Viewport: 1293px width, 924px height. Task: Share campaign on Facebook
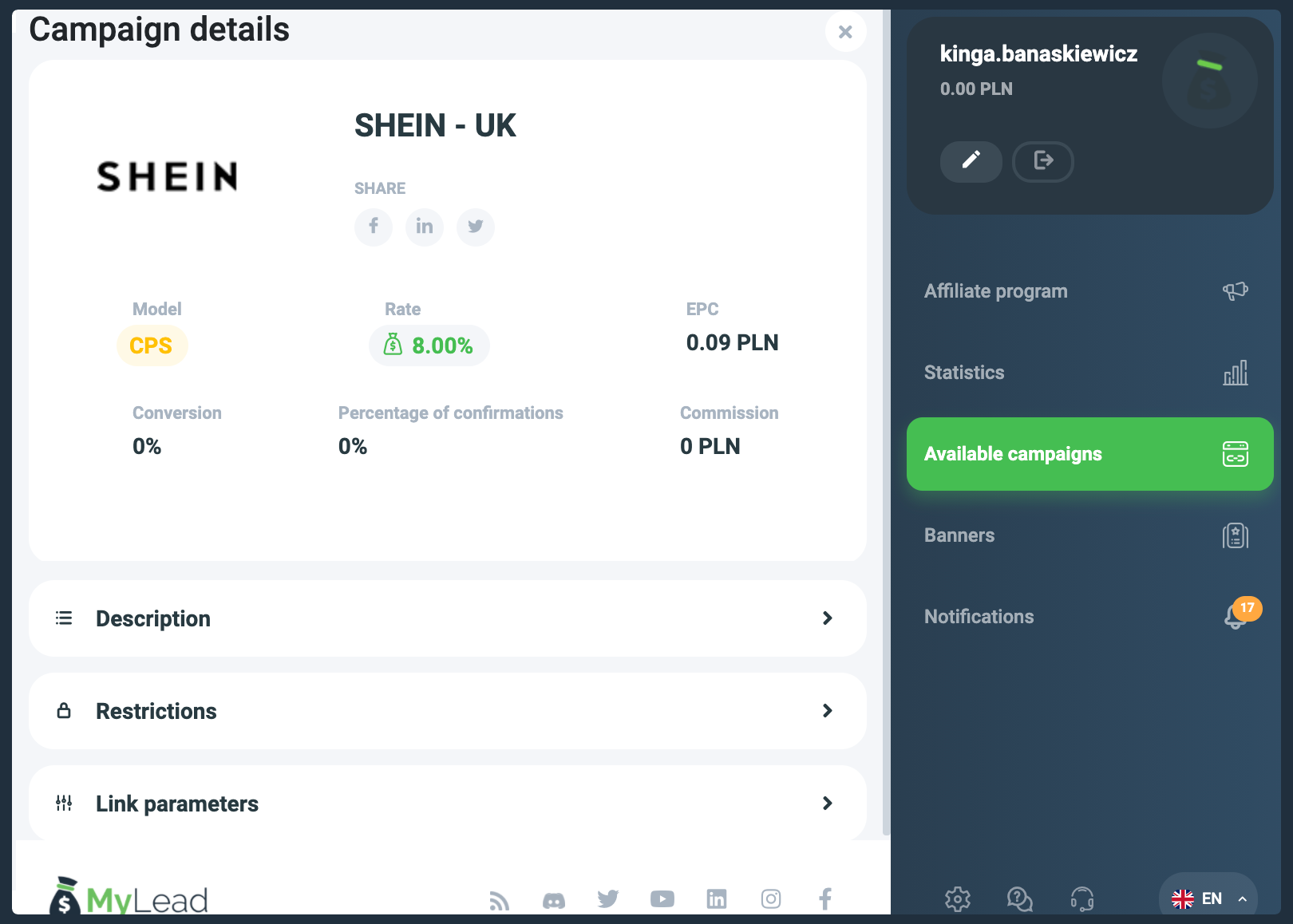pos(374,227)
